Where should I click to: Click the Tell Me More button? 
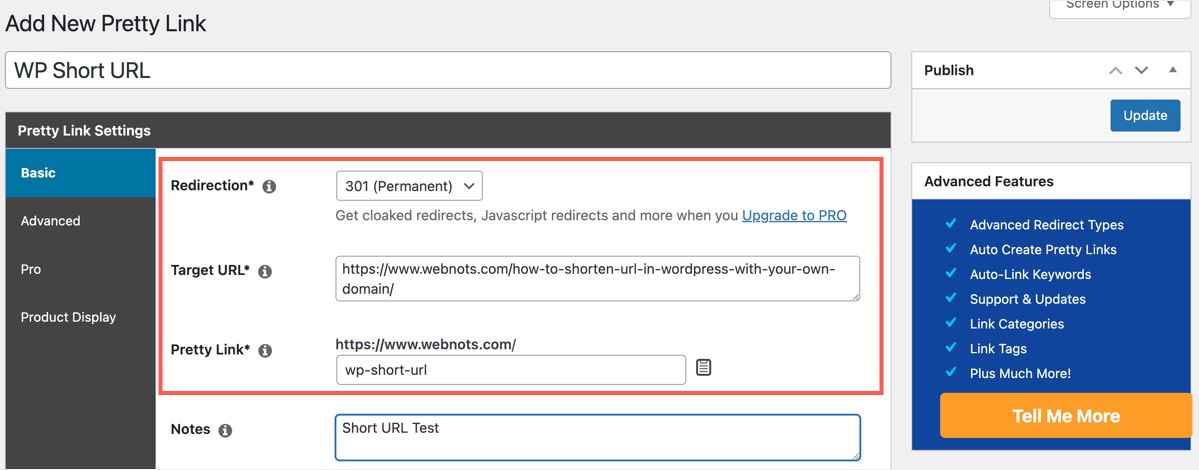[x=1065, y=416]
